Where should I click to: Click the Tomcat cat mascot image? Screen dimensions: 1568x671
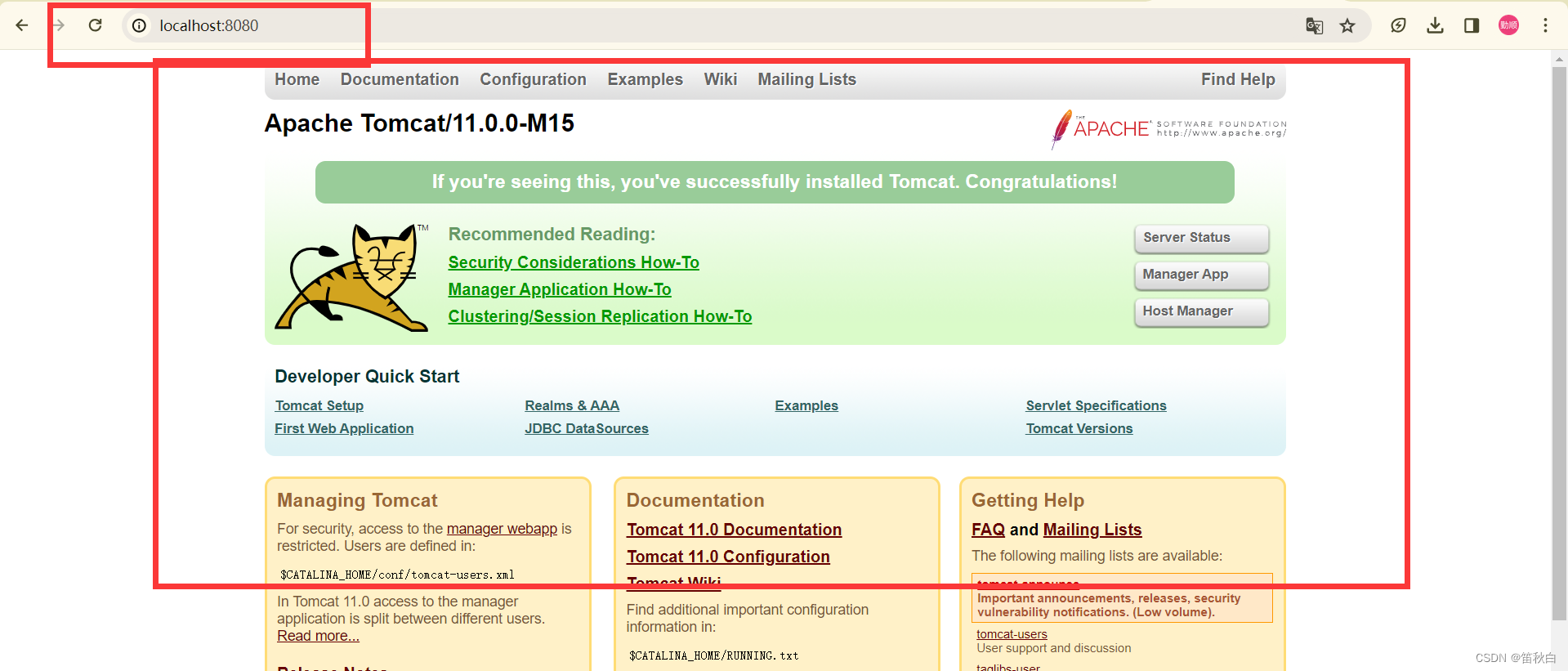(351, 278)
